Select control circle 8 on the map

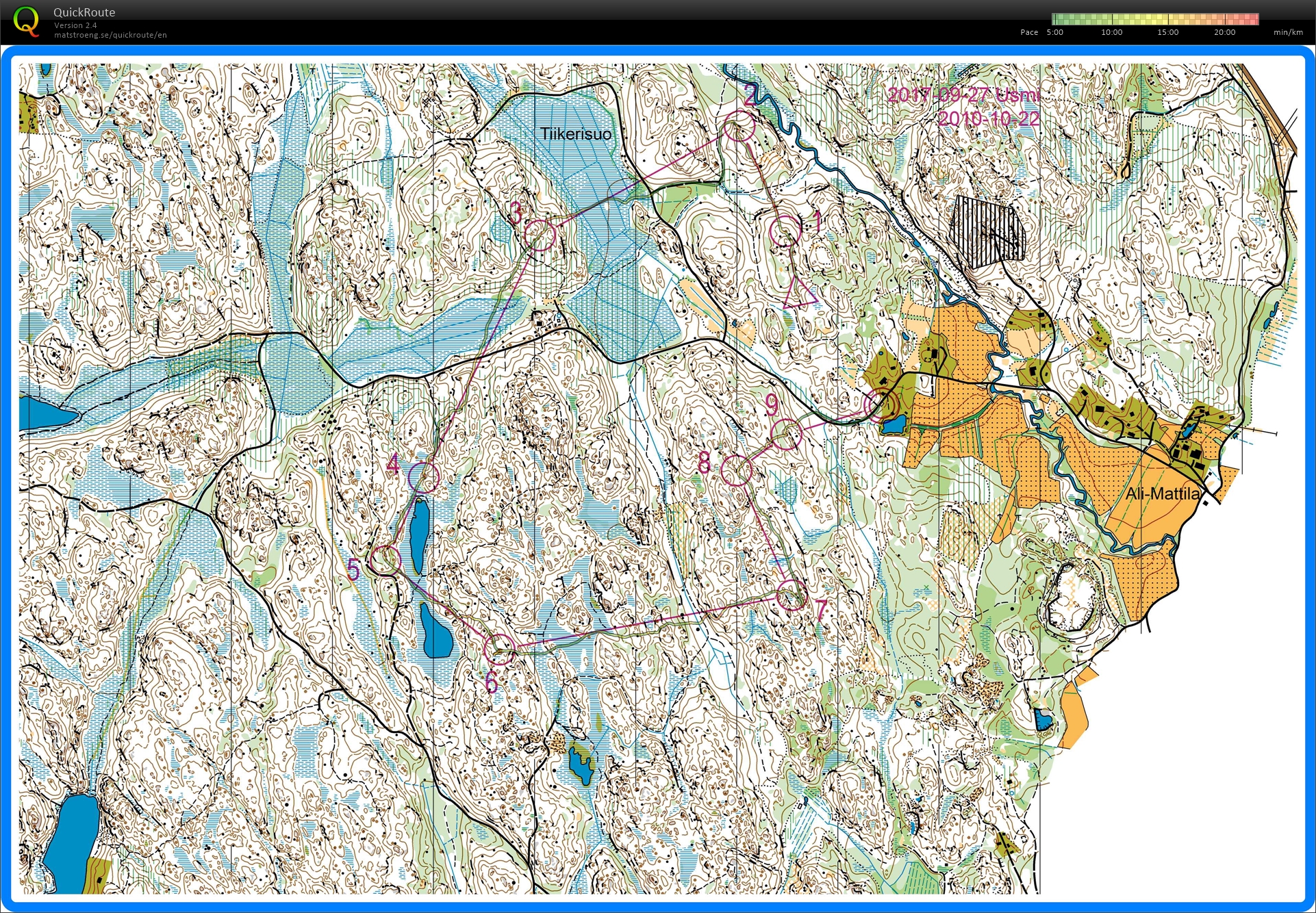click(x=736, y=471)
